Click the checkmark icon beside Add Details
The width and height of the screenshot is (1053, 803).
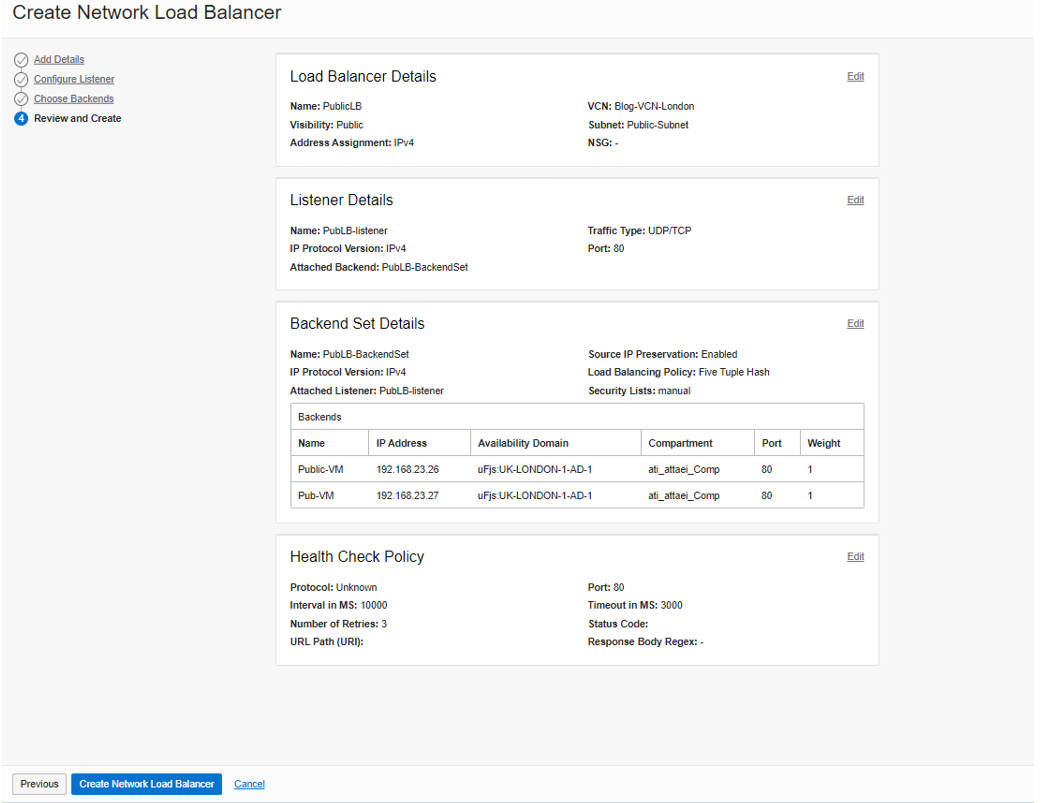(x=21, y=60)
